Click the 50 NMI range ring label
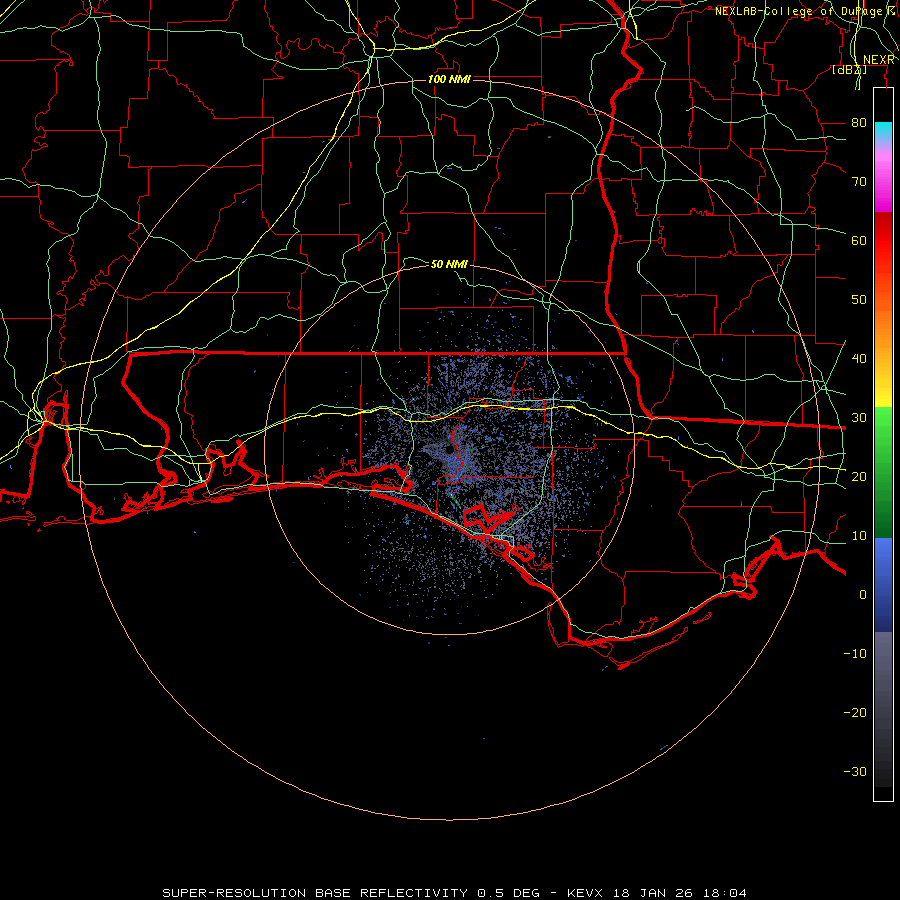The image size is (900, 900). pyautogui.click(x=449, y=264)
